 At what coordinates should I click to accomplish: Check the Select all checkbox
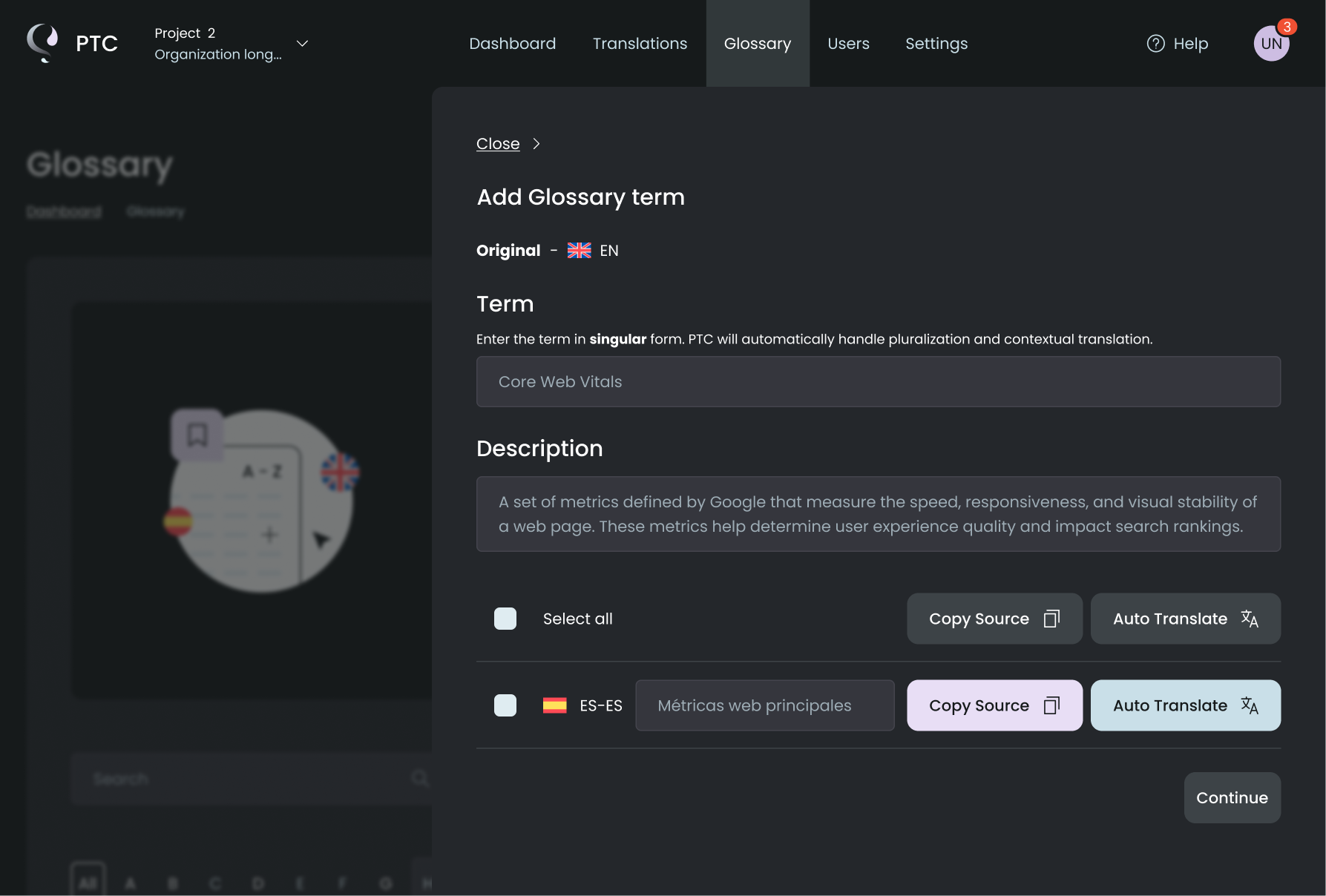[505, 619]
